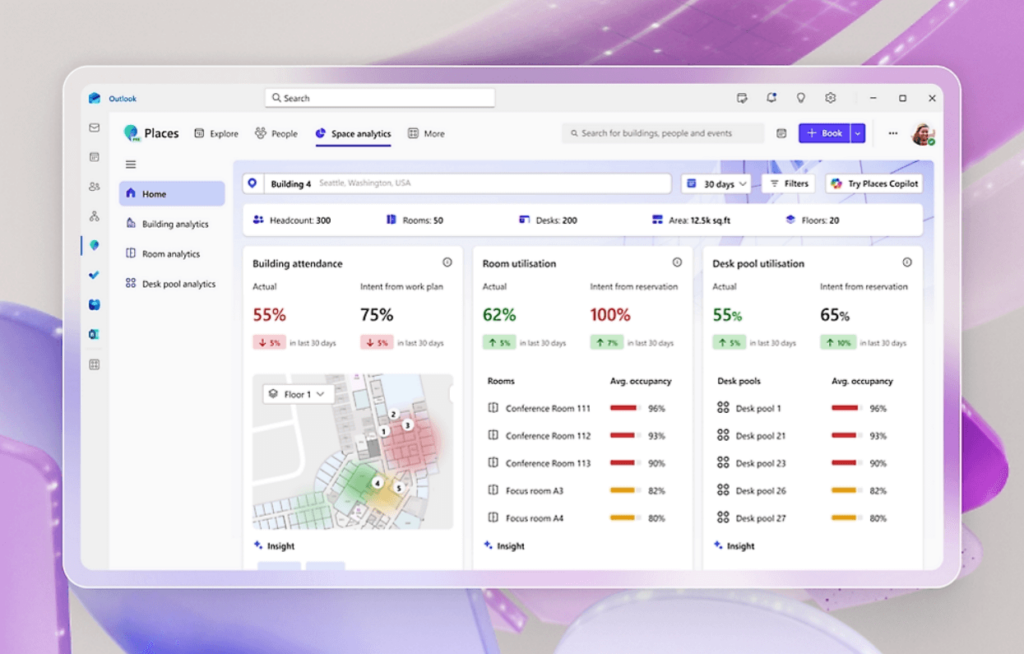Click the Places logo
This screenshot has width=1024, height=654.
pyautogui.click(x=132, y=133)
